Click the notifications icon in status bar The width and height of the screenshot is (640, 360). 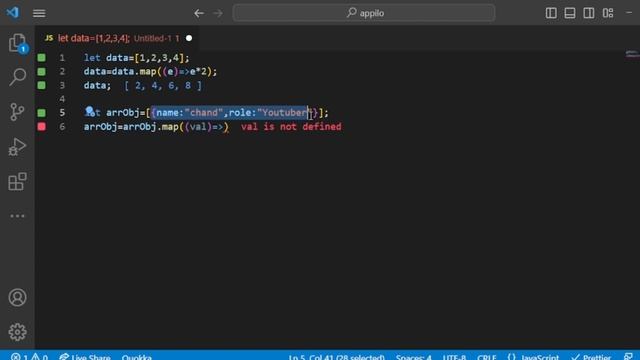(x=629, y=357)
